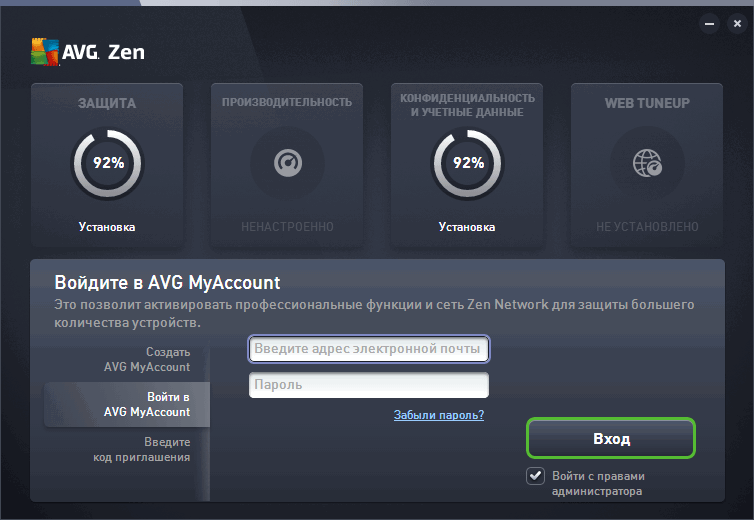Open the Производительность tile heading
This screenshot has width=754, height=520.
tap(287, 102)
